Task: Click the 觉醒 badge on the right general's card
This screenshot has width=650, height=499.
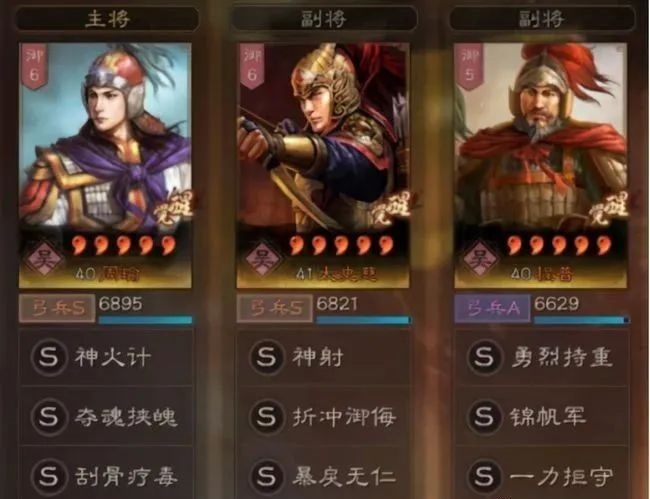Action: [x=609, y=209]
